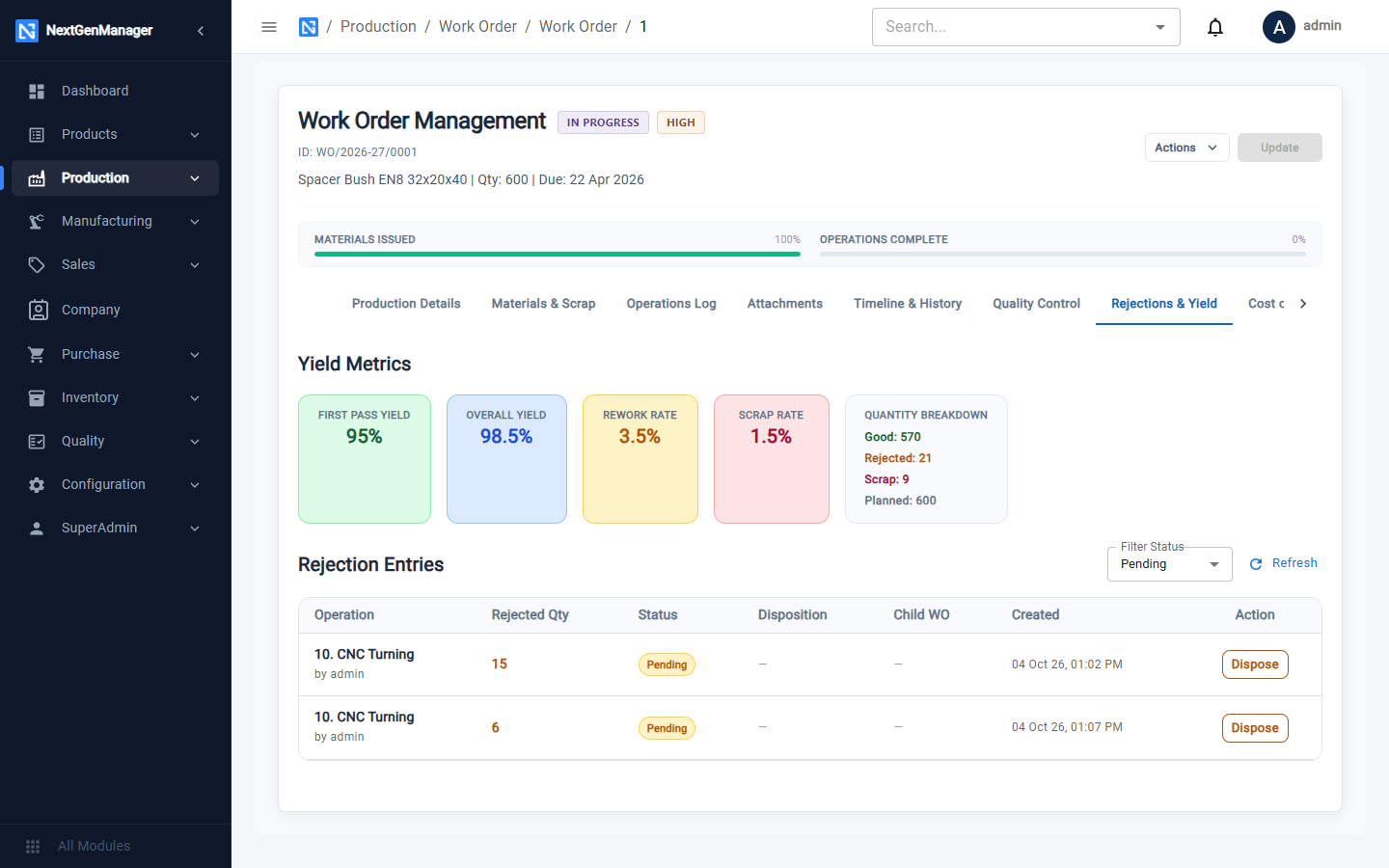The height and width of the screenshot is (868, 1389).
Task: Refresh the rejection entries
Action: click(x=1283, y=563)
